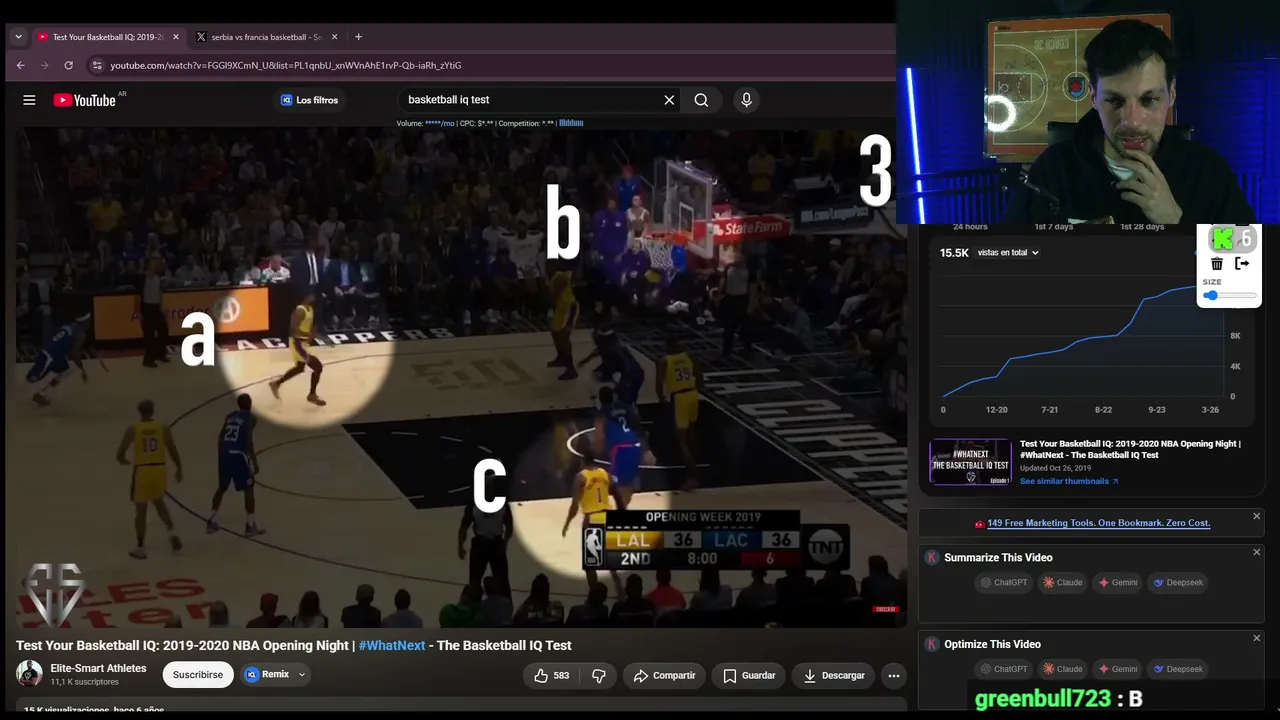The height and width of the screenshot is (720, 1280).
Task: Click the trash icon in the overlay widget
Action: point(1217,263)
